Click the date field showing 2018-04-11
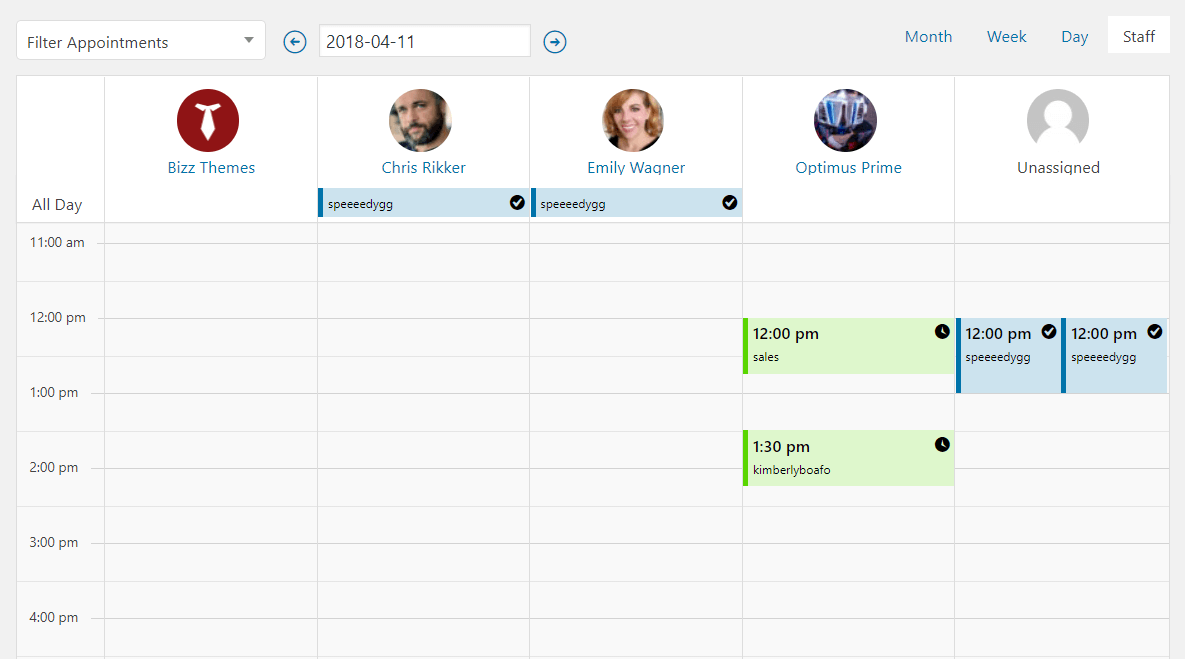The height and width of the screenshot is (659, 1185). (425, 41)
